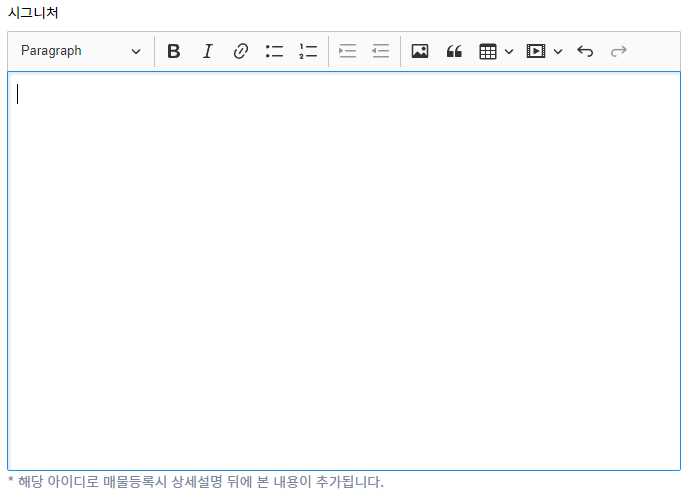Increase the indent of the text
The height and width of the screenshot is (499, 684).
point(347,51)
